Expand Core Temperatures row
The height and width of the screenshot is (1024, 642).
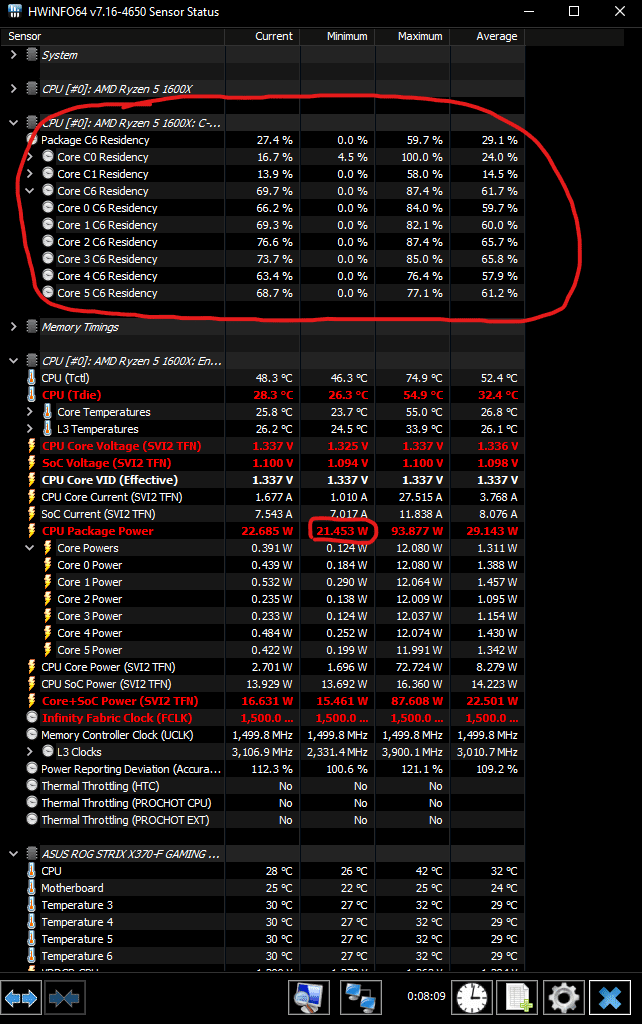click(29, 411)
